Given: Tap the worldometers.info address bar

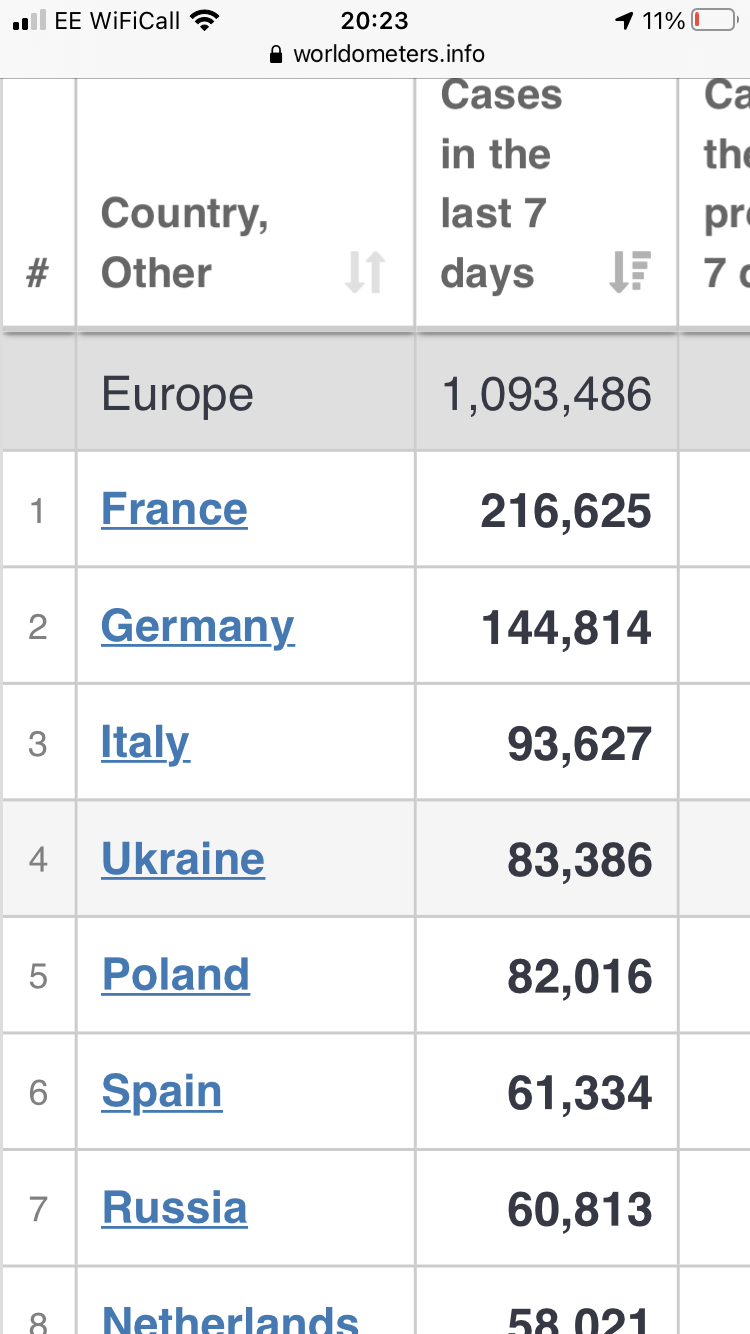Looking at the screenshot, I should [x=388, y=55].
